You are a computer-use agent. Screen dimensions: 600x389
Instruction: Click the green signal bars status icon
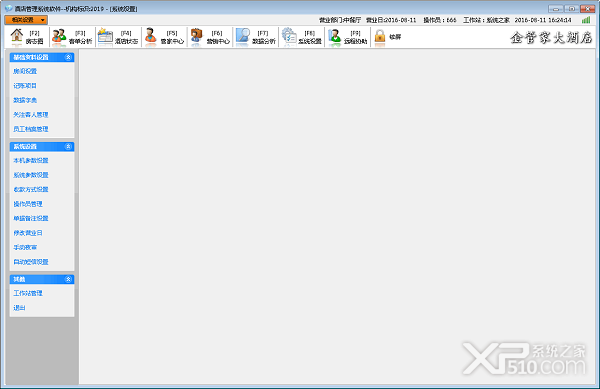coord(586,20)
